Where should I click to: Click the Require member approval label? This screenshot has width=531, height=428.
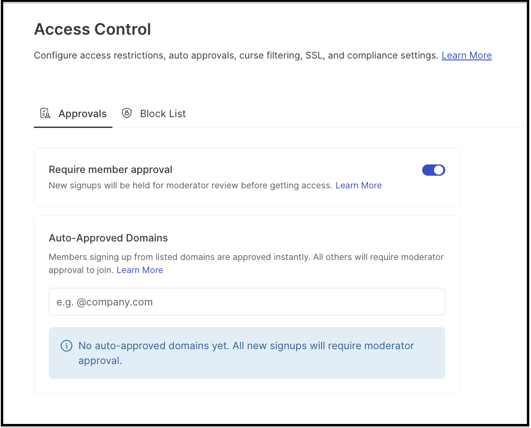click(110, 170)
